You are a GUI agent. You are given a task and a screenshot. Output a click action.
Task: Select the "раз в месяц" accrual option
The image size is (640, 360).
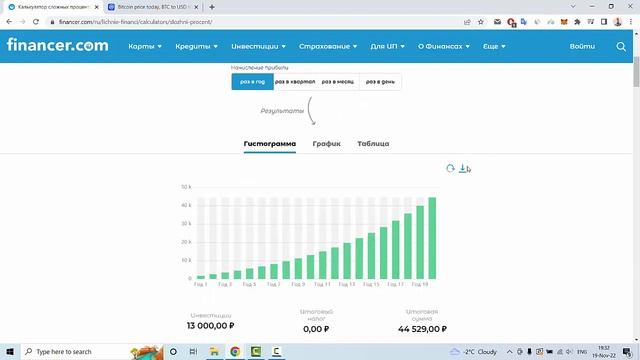tap(338, 82)
